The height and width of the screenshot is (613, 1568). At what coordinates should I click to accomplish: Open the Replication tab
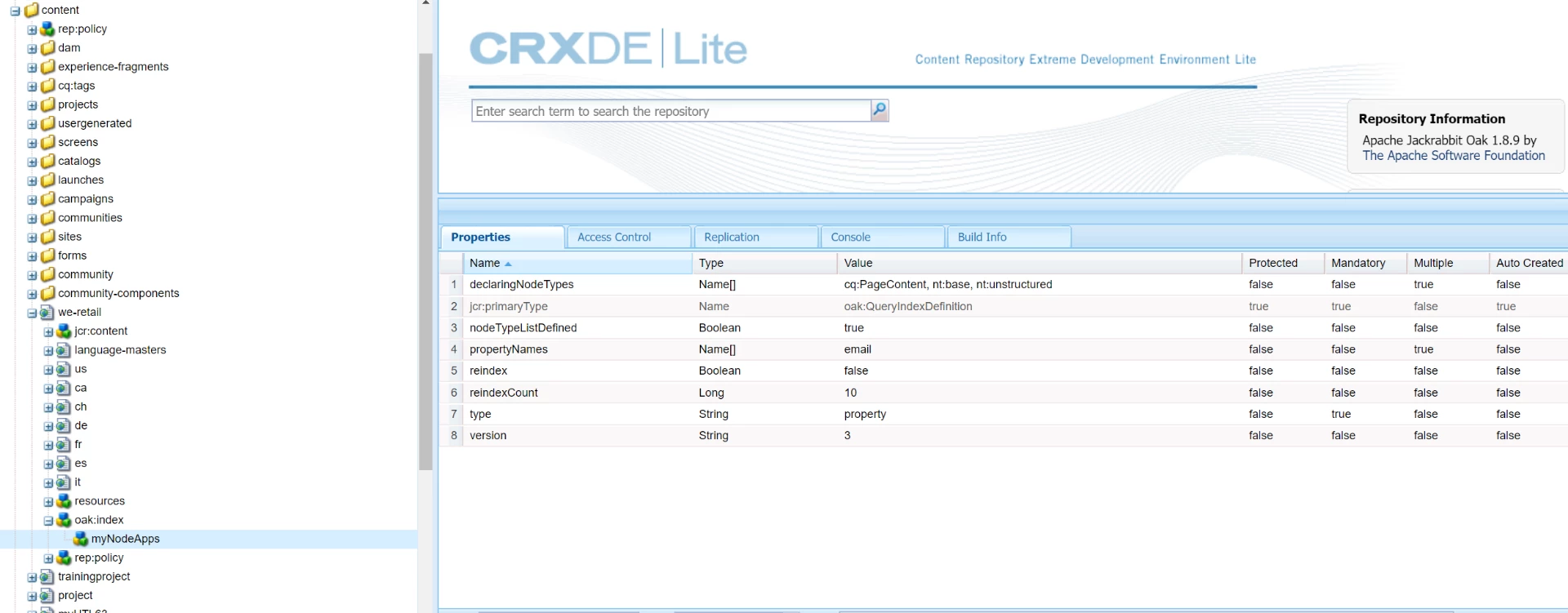pyautogui.click(x=755, y=237)
